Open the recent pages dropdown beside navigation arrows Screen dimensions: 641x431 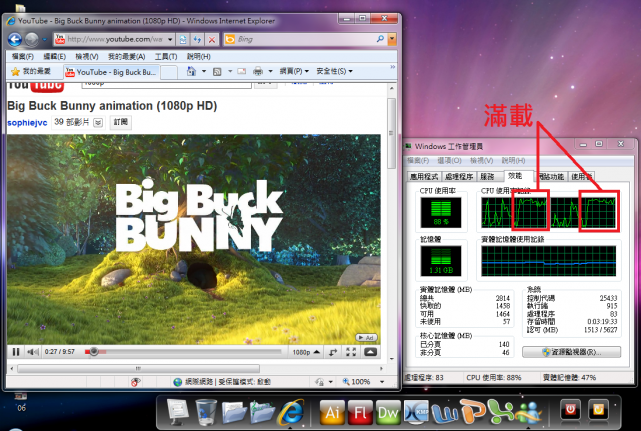coord(45,40)
